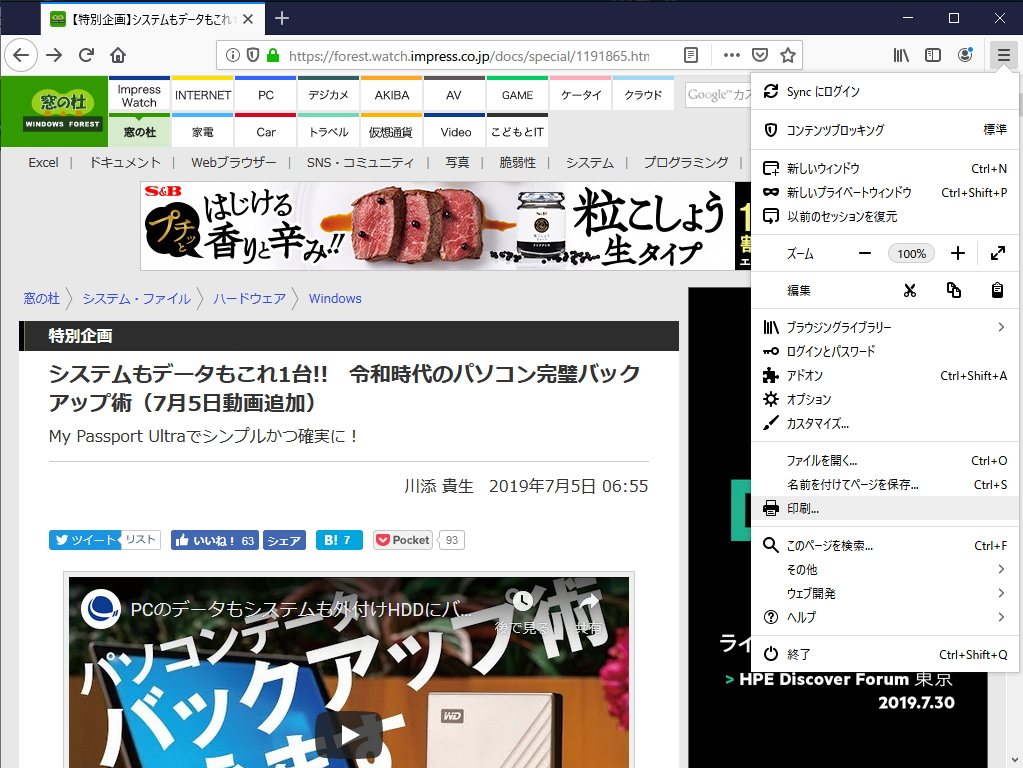The width and height of the screenshot is (1023, 768).
Task: Toggle the sidebar with the toolbar icon
Action: pos(933,55)
